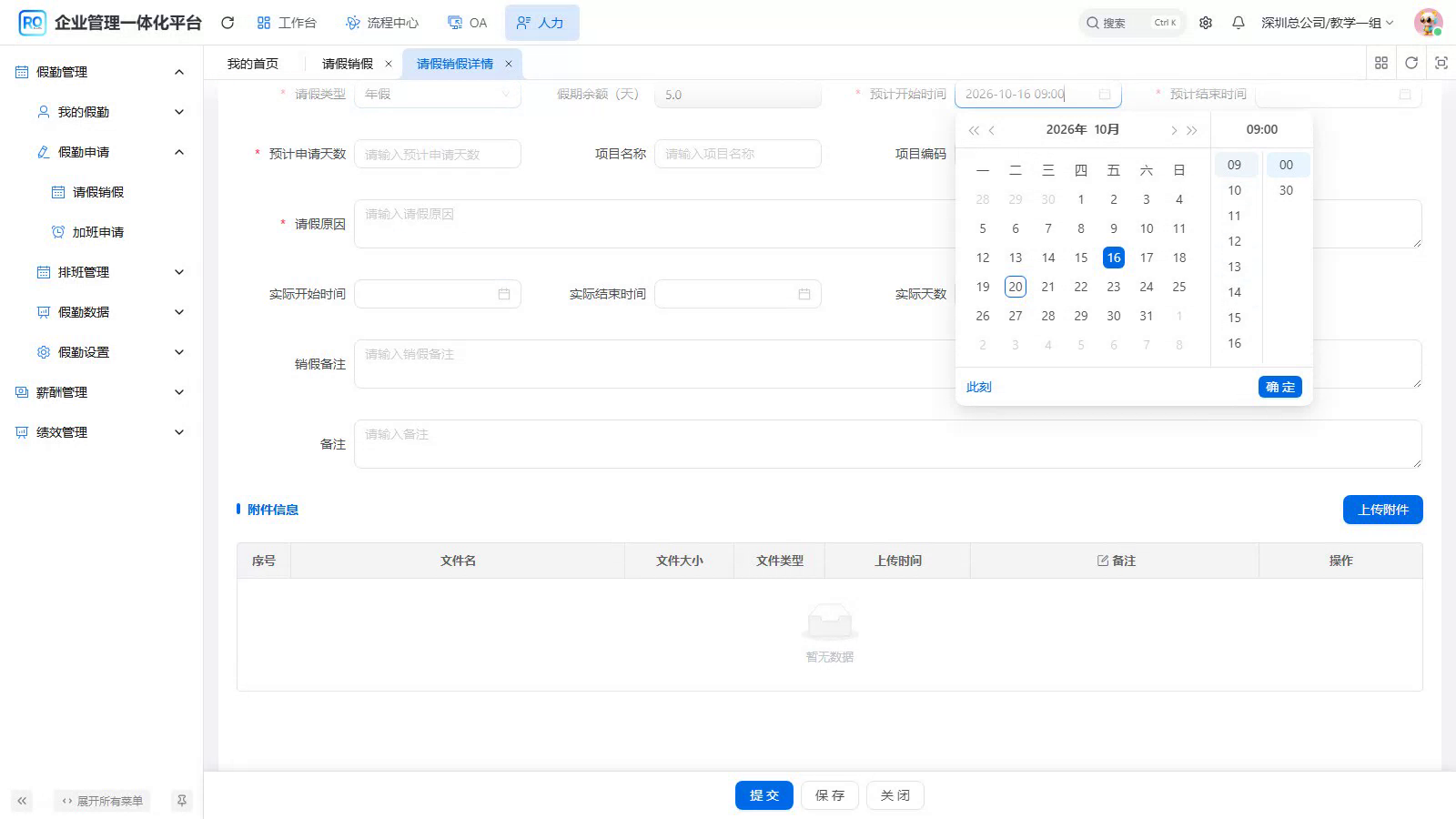
Task: Click the user avatar picture
Action: pyautogui.click(x=1428, y=23)
